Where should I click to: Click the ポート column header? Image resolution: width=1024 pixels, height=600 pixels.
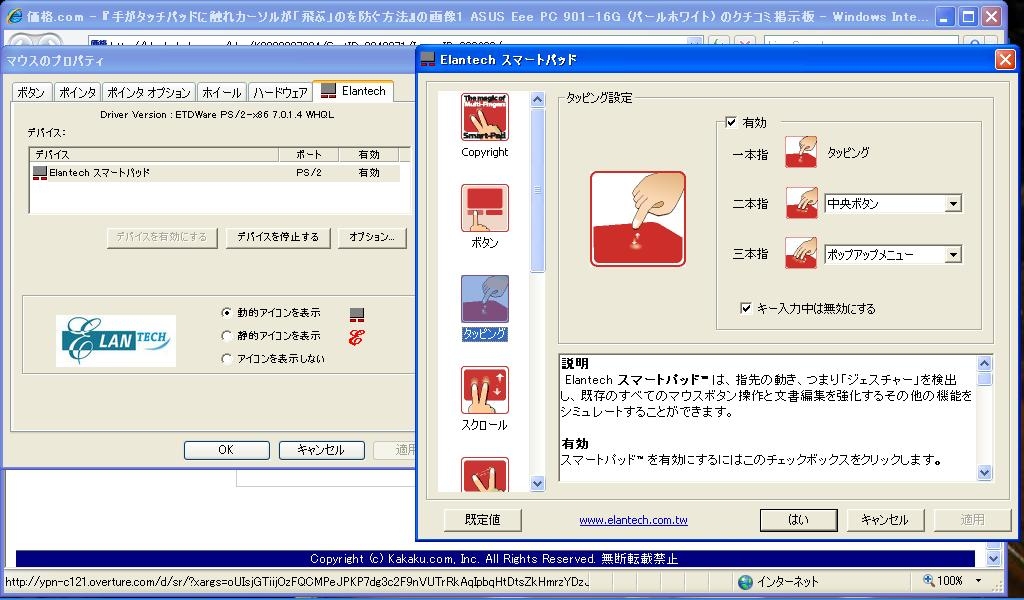(x=308, y=155)
